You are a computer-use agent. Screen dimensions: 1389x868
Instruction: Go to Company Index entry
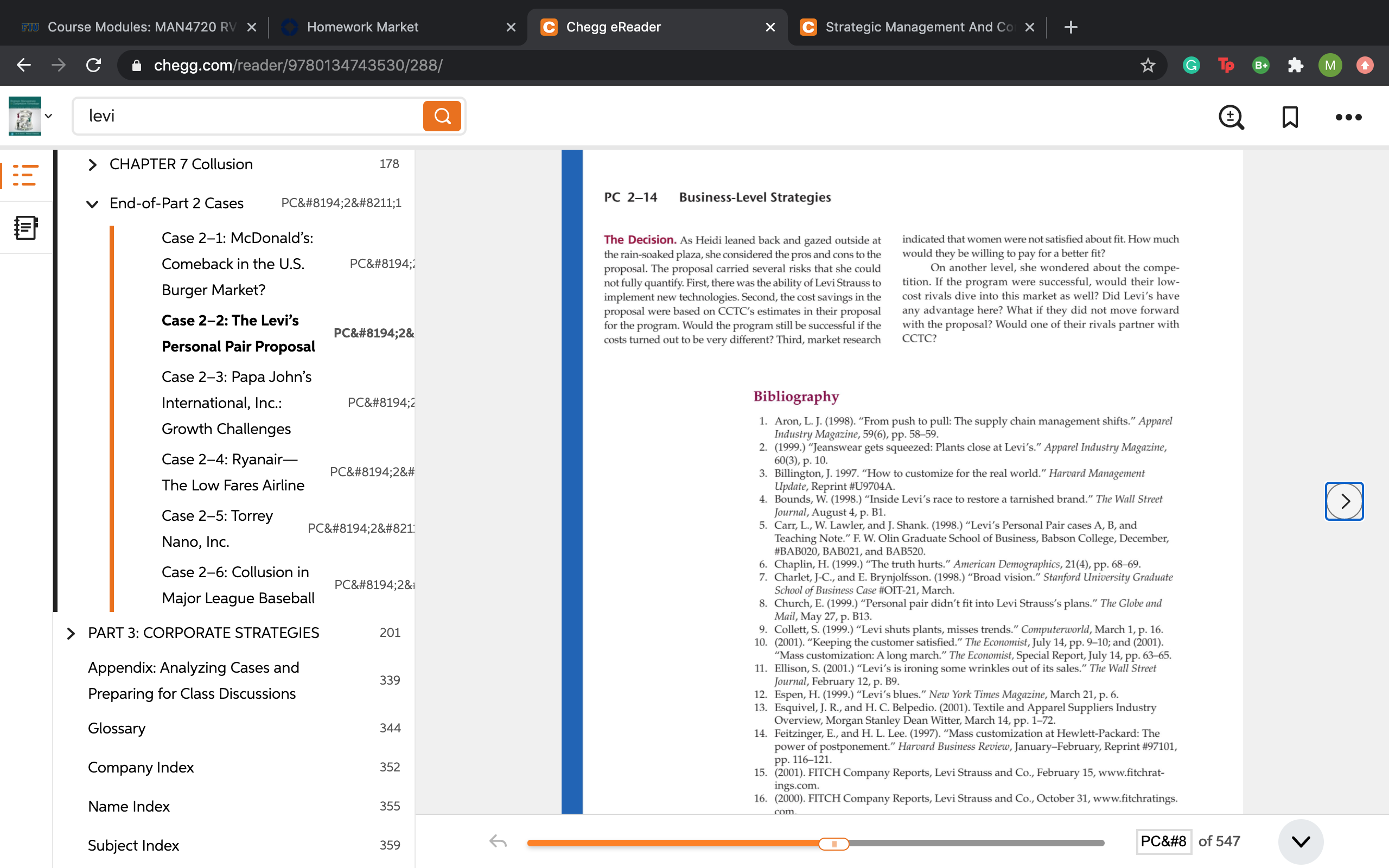point(141,767)
